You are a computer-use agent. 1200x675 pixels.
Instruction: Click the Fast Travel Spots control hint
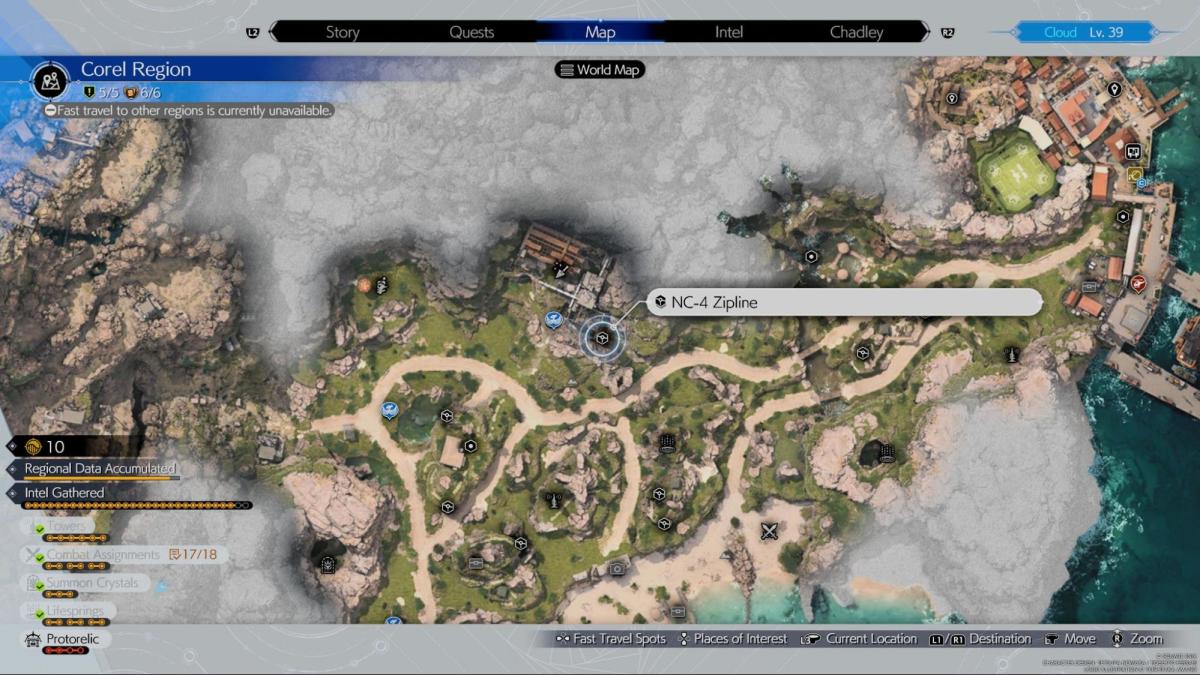coord(611,638)
